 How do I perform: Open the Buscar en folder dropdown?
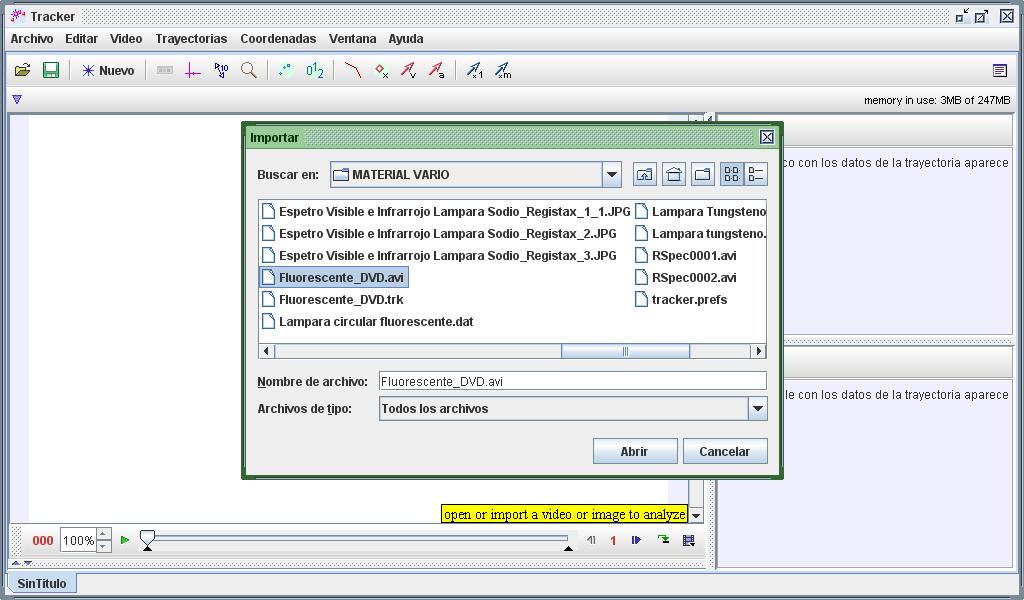611,173
